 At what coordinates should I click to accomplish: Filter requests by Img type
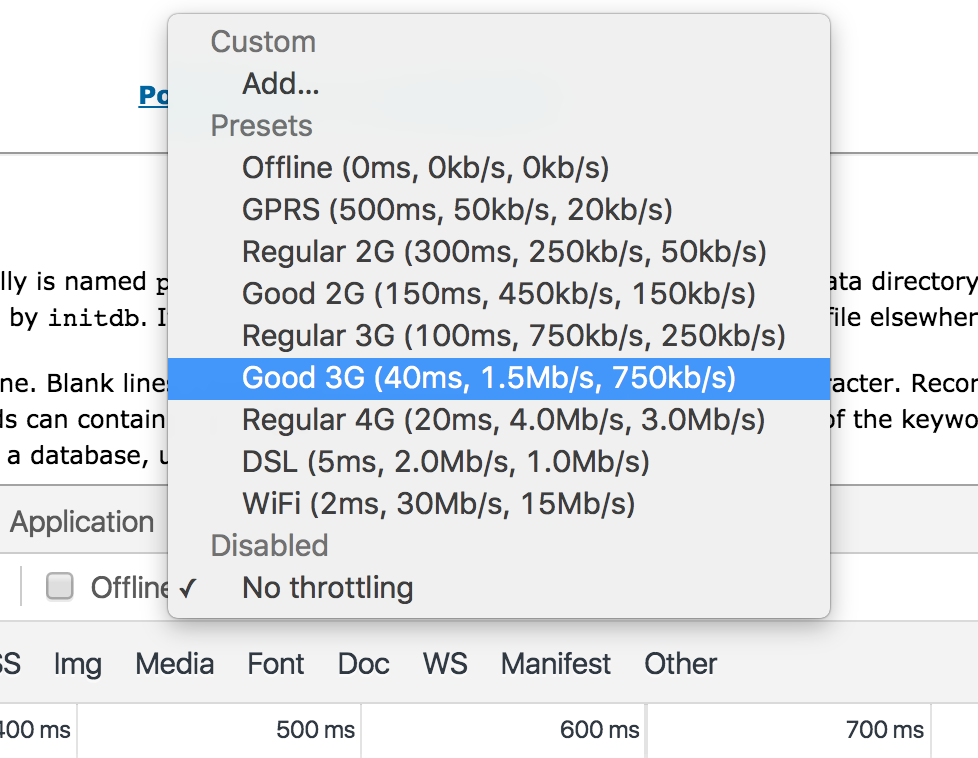click(77, 664)
